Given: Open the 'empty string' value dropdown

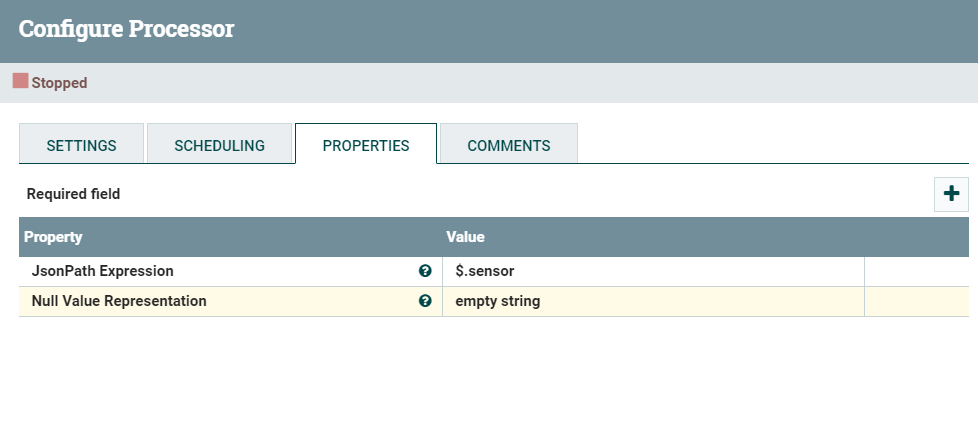Looking at the screenshot, I should pyautogui.click(x=653, y=301).
